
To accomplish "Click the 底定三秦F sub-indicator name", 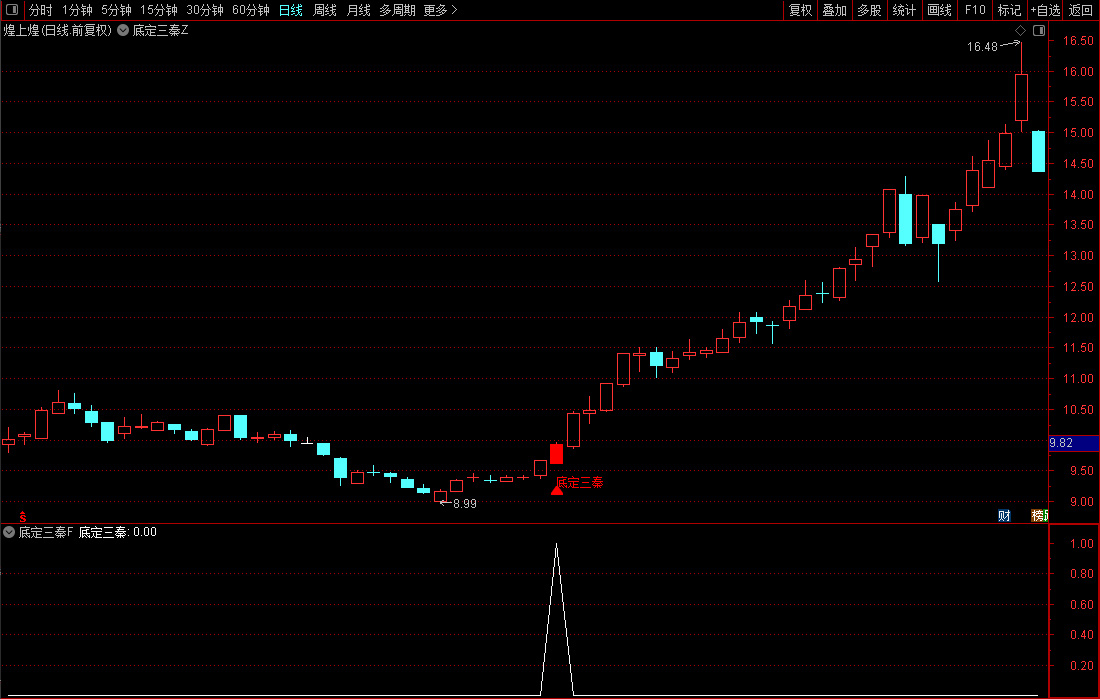I will (46, 532).
